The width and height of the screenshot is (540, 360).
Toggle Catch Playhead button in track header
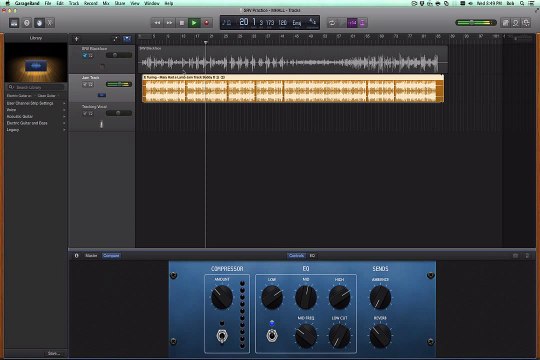pos(115,39)
